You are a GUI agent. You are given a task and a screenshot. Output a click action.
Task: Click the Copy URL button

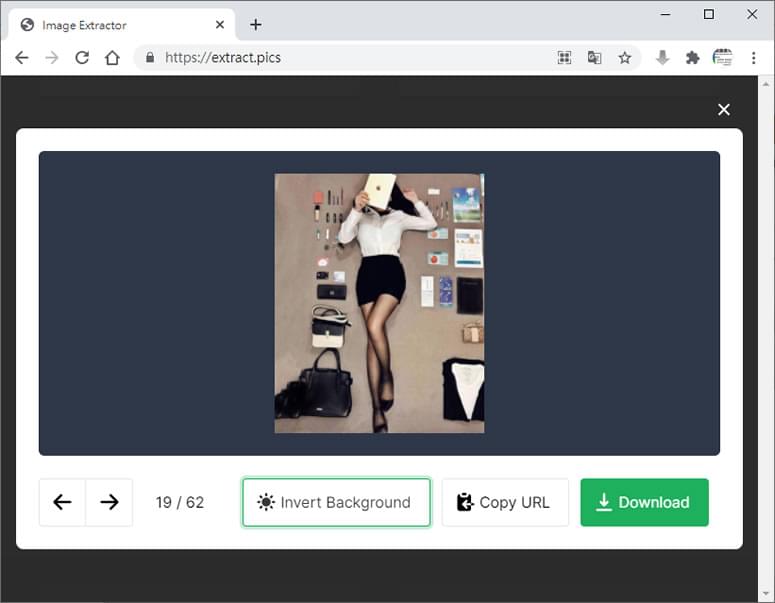tap(505, 502)
